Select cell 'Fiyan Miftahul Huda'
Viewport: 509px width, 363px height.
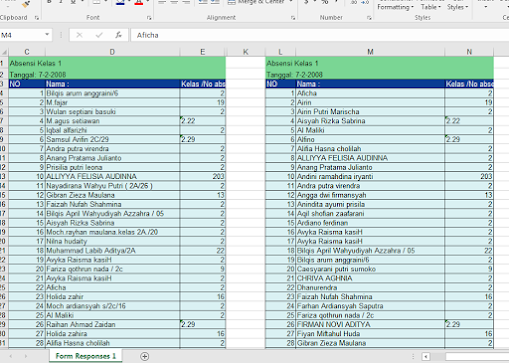click(370, 334)
